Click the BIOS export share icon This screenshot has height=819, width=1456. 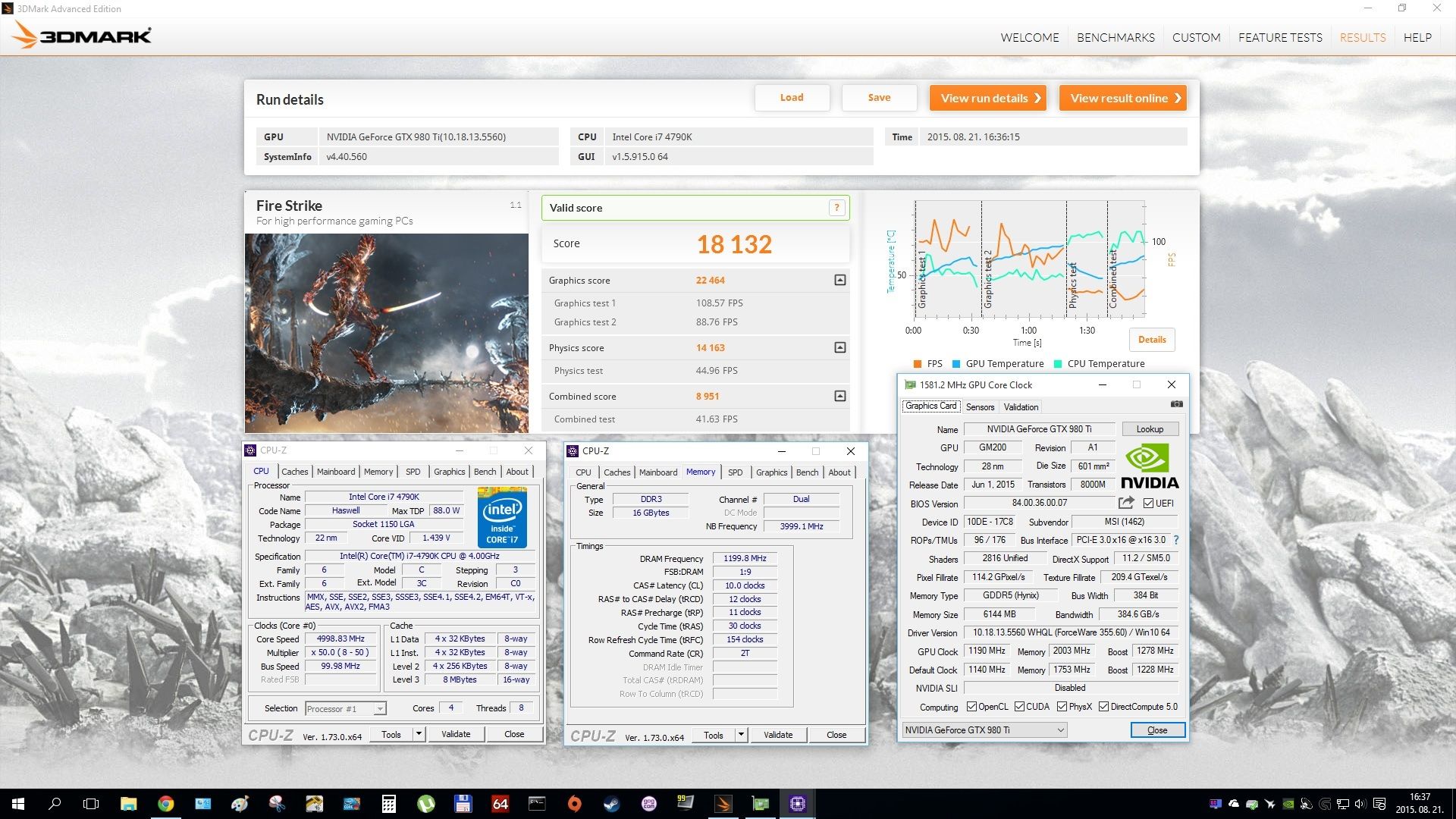pyautogui.click(x=1126, y=503)
